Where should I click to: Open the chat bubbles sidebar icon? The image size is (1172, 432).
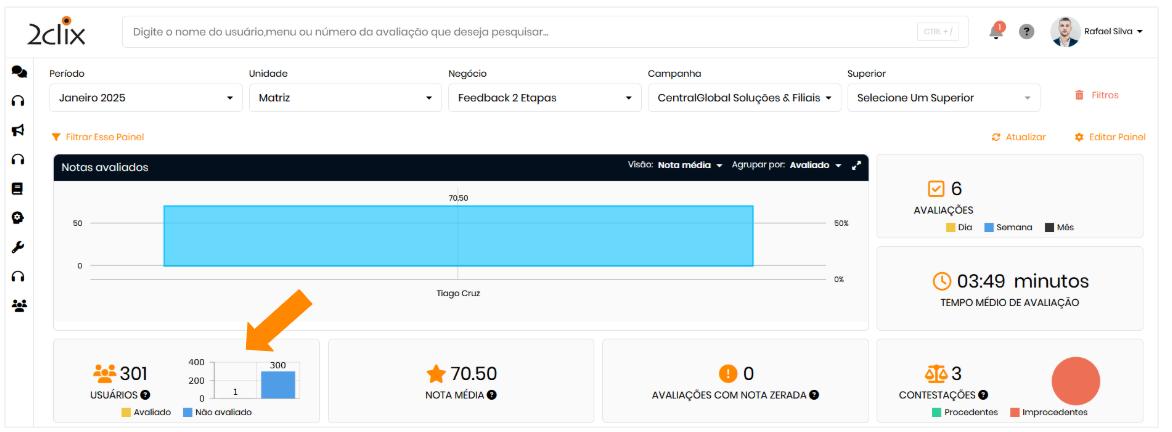point(18,72)
